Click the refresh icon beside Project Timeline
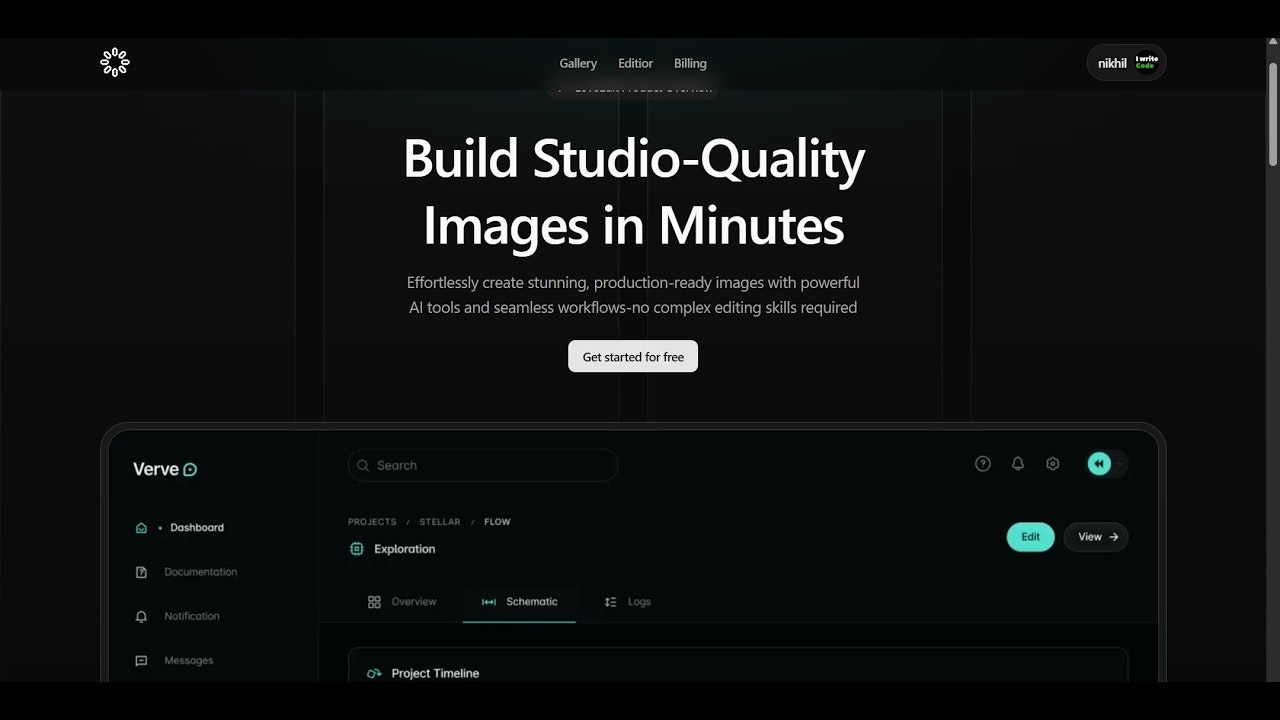This screenshot has width=1280, height=720. 374,673
